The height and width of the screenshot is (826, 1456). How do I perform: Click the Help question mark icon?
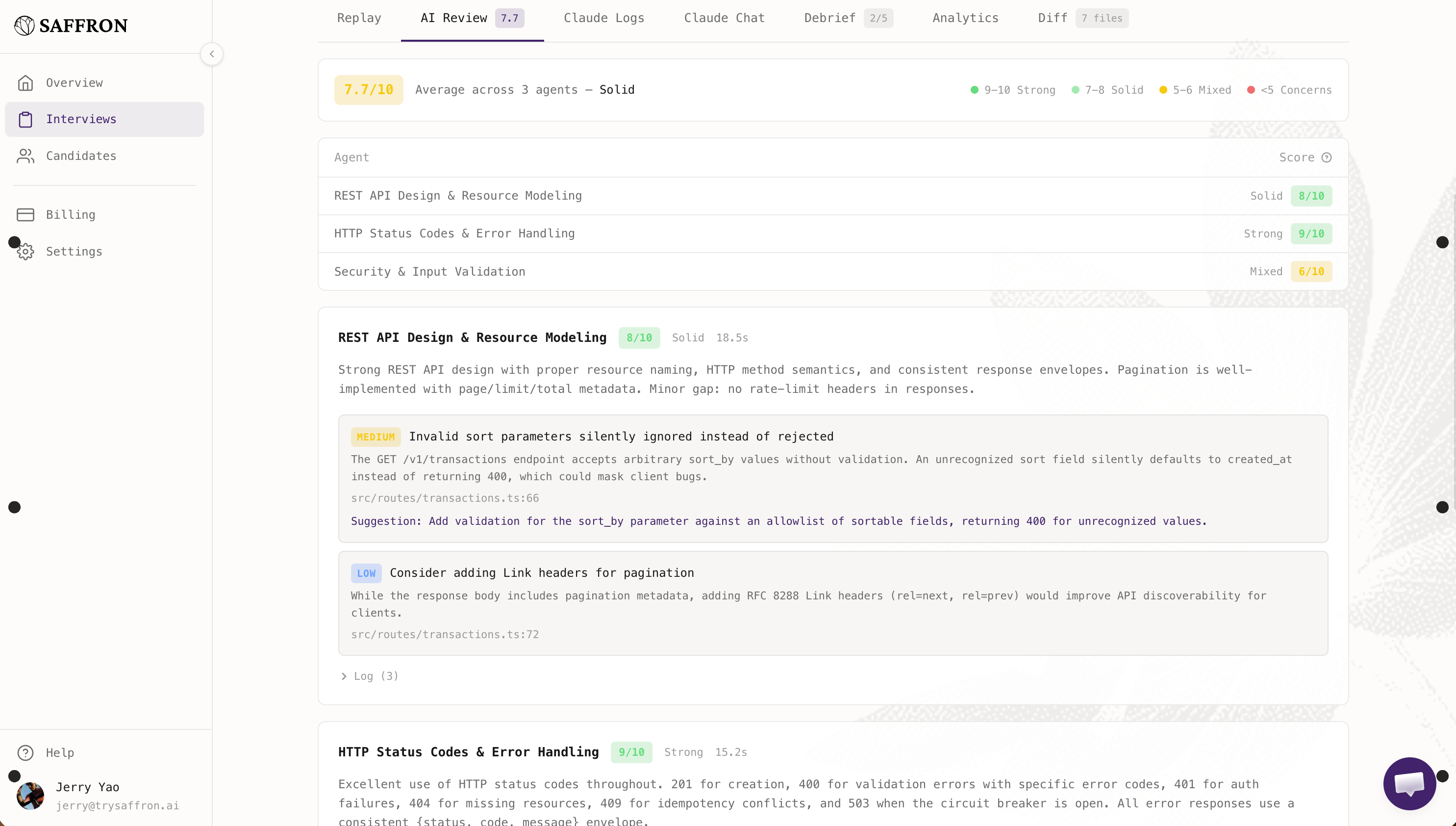(x=25, y=752)
